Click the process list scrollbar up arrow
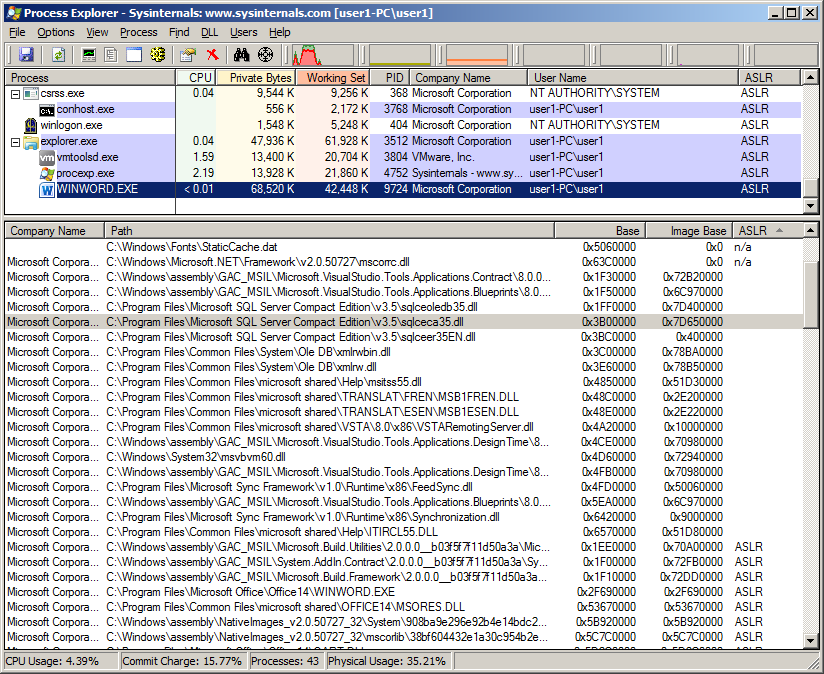824x674 pixels. coord(810,77)
